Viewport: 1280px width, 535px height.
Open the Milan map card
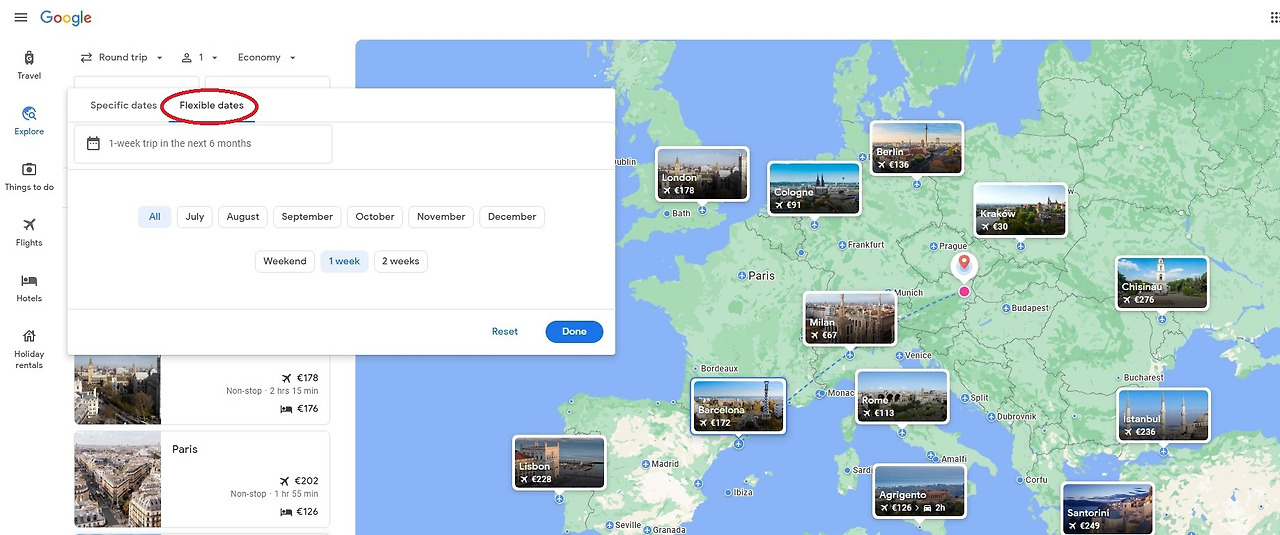pyautogui.click(x=850, y=319)
